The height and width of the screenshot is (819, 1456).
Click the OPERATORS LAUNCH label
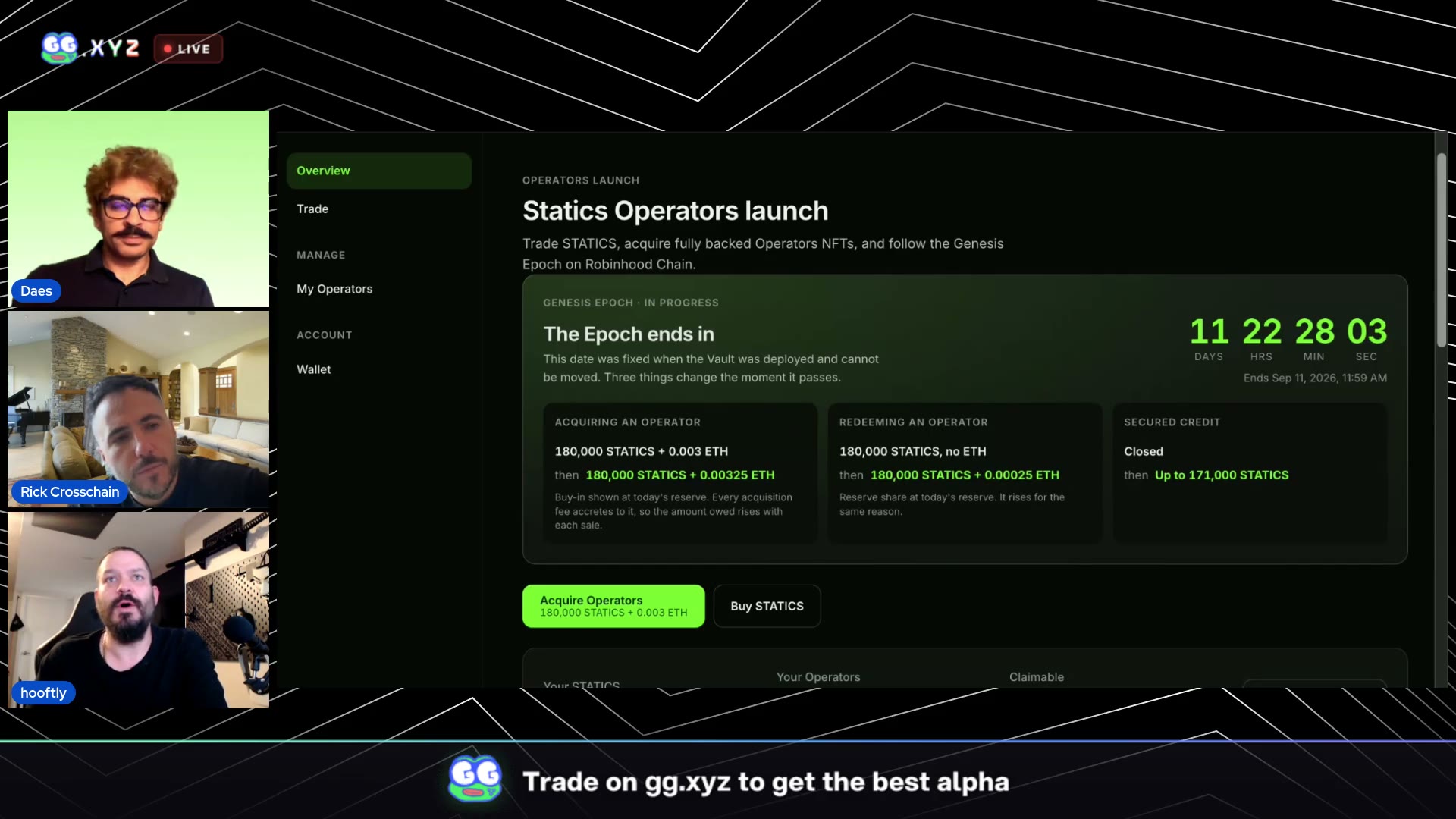581,180
